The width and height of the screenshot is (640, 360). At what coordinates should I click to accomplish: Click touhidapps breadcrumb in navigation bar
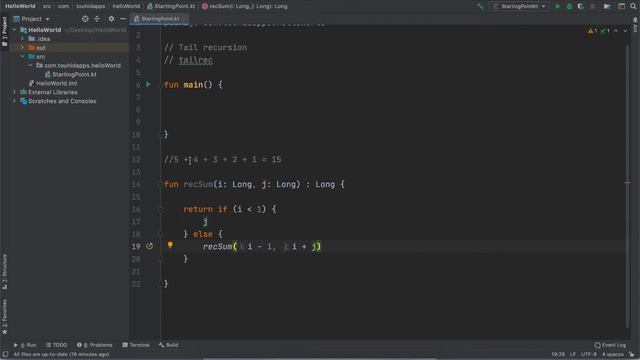[x=91, y=6]
